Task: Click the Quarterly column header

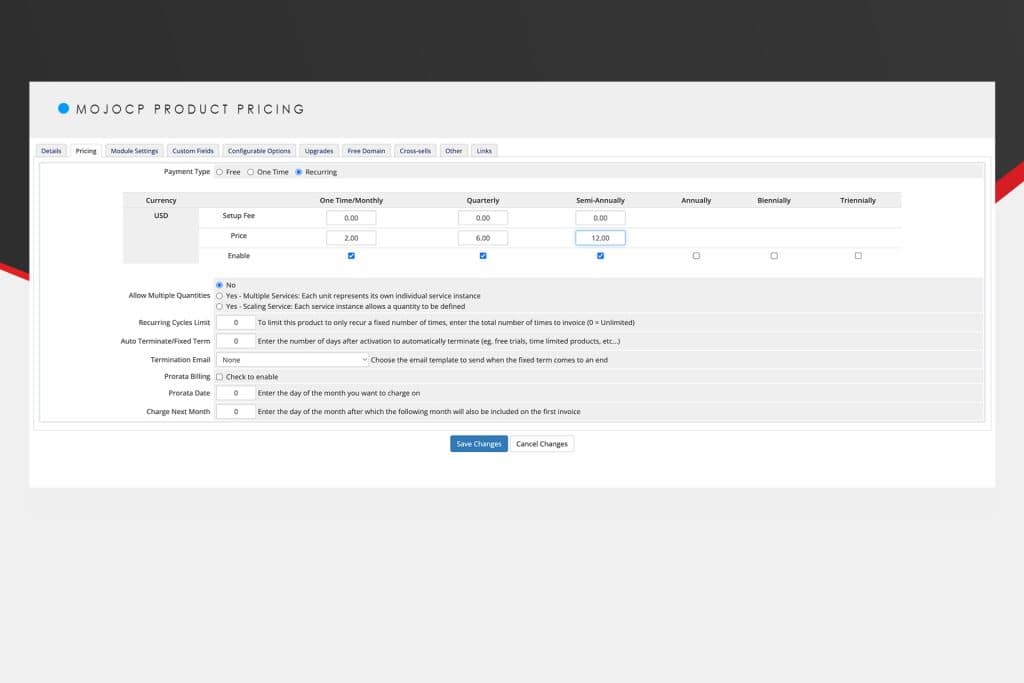Action: tap(483, 200)
